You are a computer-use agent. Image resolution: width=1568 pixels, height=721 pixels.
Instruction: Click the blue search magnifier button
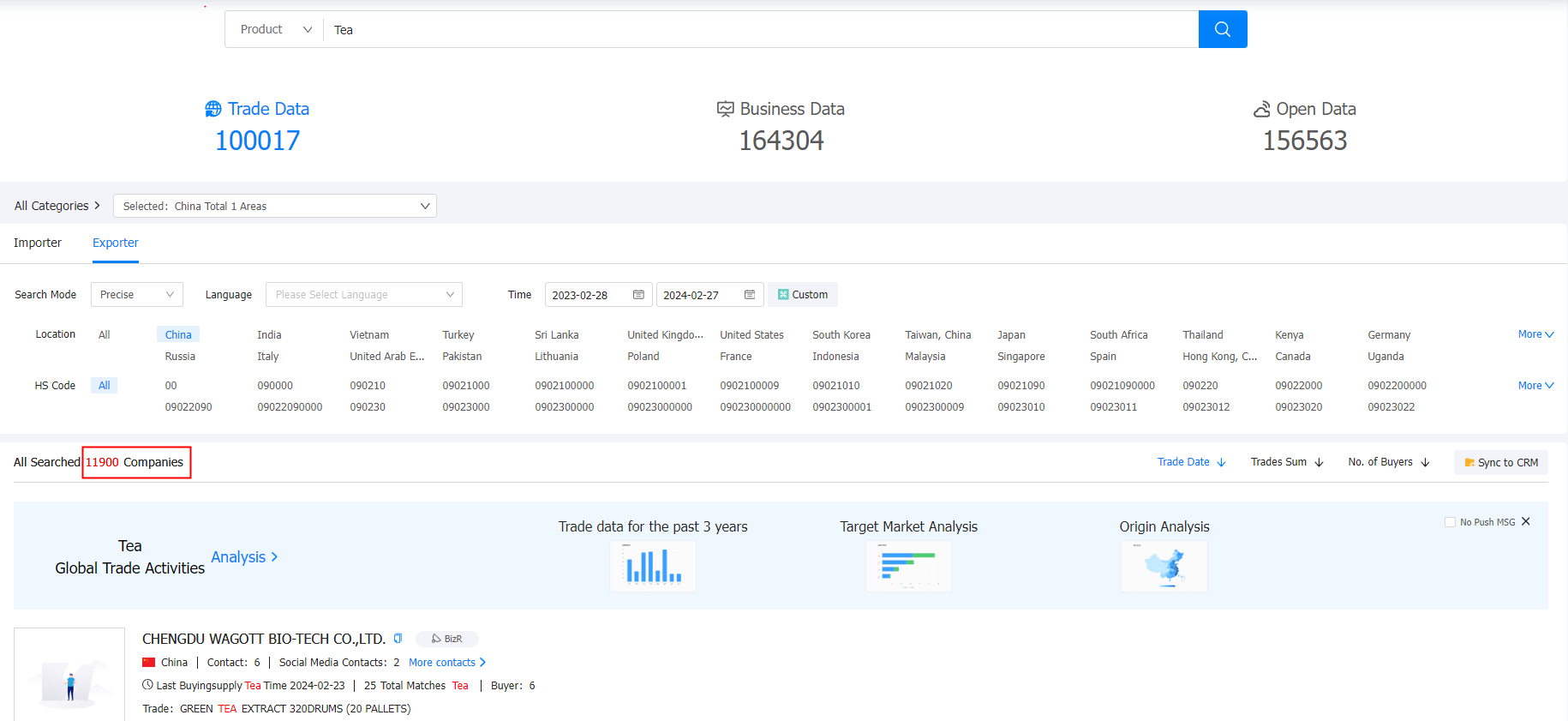click(1222, 29)
